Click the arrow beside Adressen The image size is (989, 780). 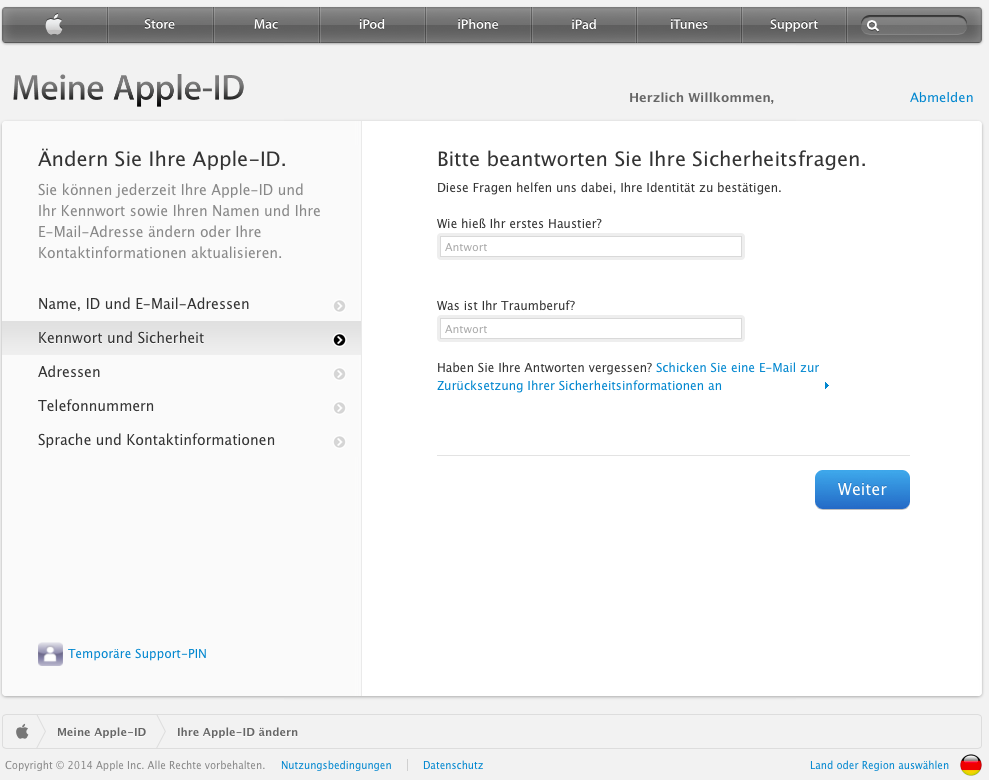(x=339, y=374)
